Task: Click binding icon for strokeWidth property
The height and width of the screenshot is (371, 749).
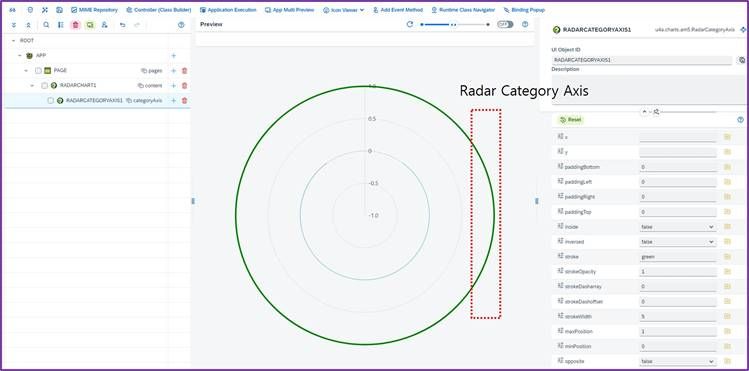Action: 727,316
